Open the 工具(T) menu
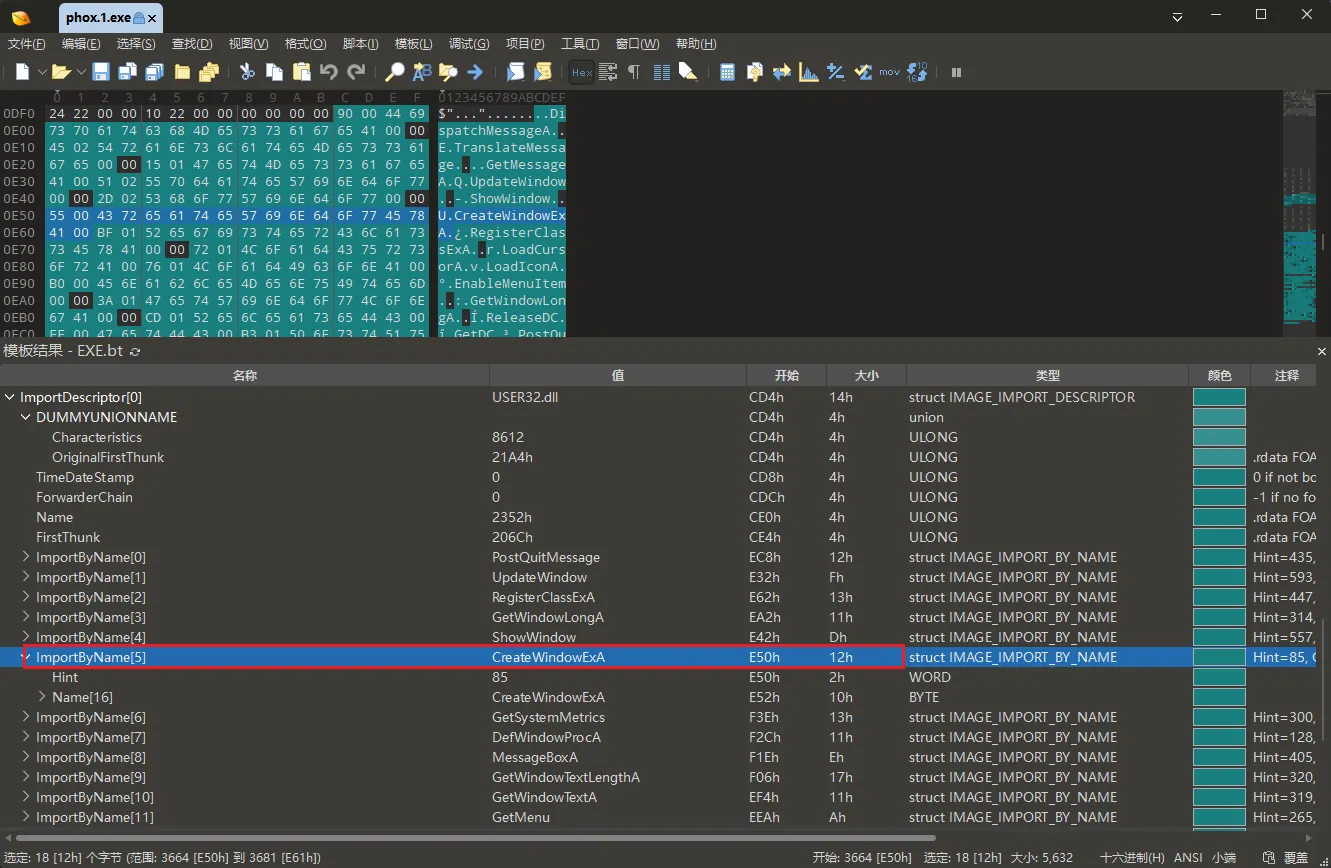 pyautogui.click(x=580, y=44)
